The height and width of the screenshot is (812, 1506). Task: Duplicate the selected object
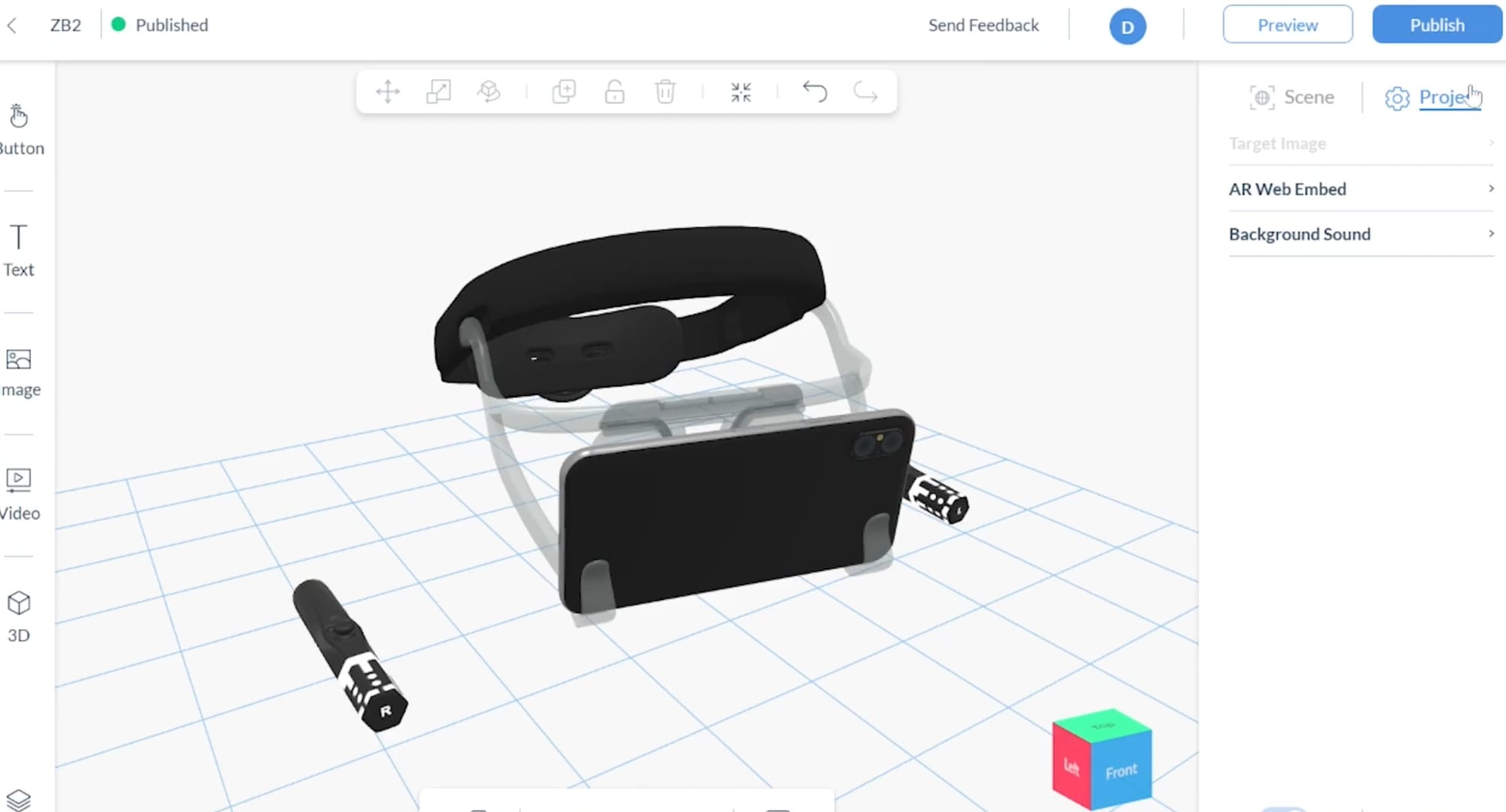564,92
